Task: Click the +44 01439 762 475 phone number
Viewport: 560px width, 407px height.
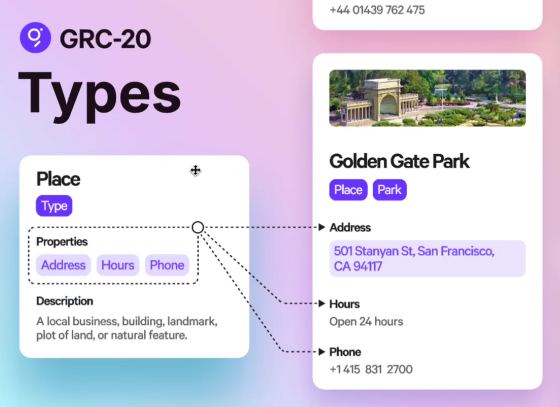Action: click(x=377, y=10)
